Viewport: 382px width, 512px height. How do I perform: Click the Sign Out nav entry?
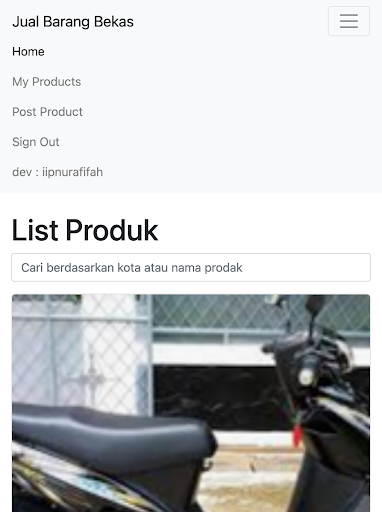pos(36,142)
